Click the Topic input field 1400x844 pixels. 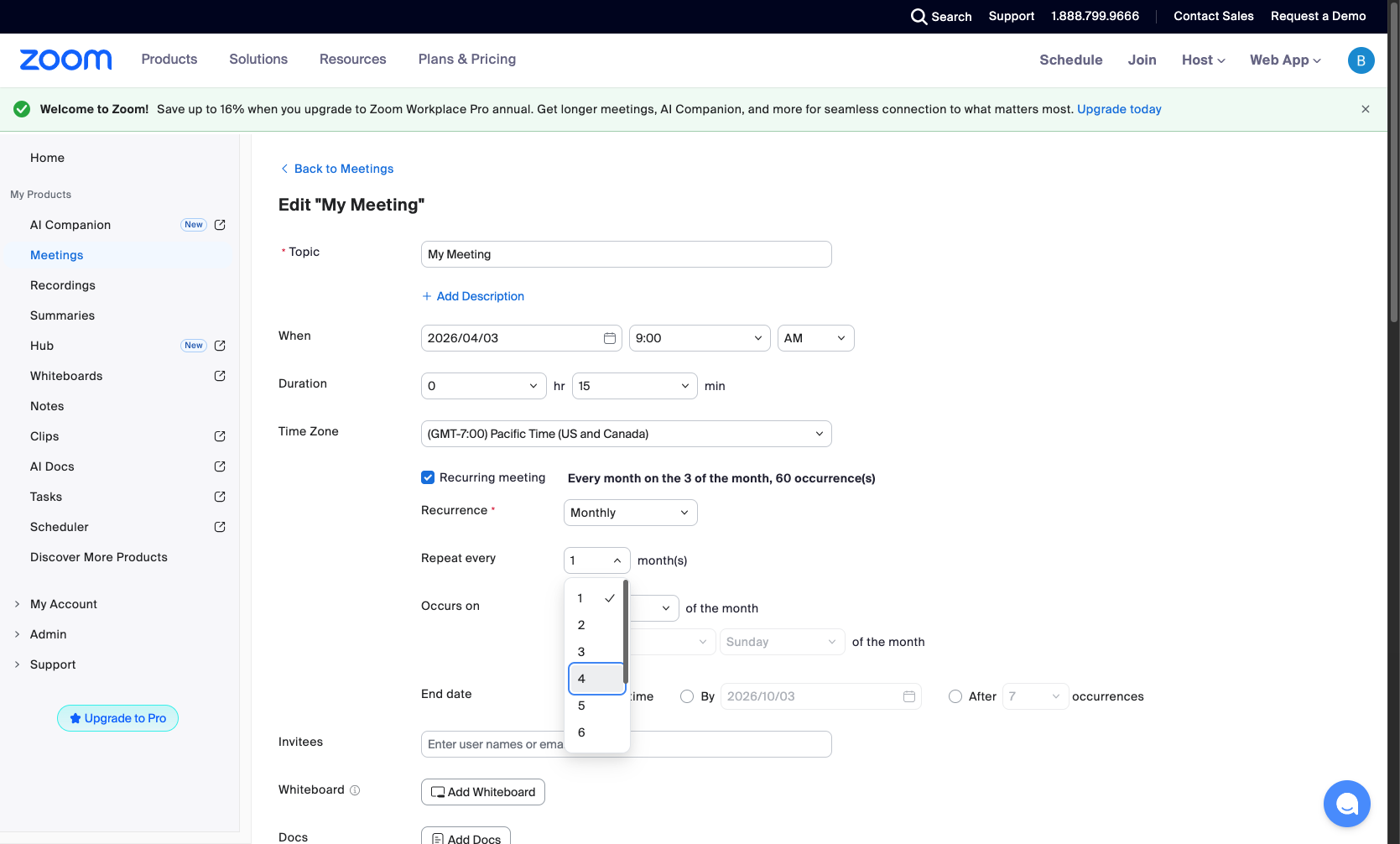[627, 254]
